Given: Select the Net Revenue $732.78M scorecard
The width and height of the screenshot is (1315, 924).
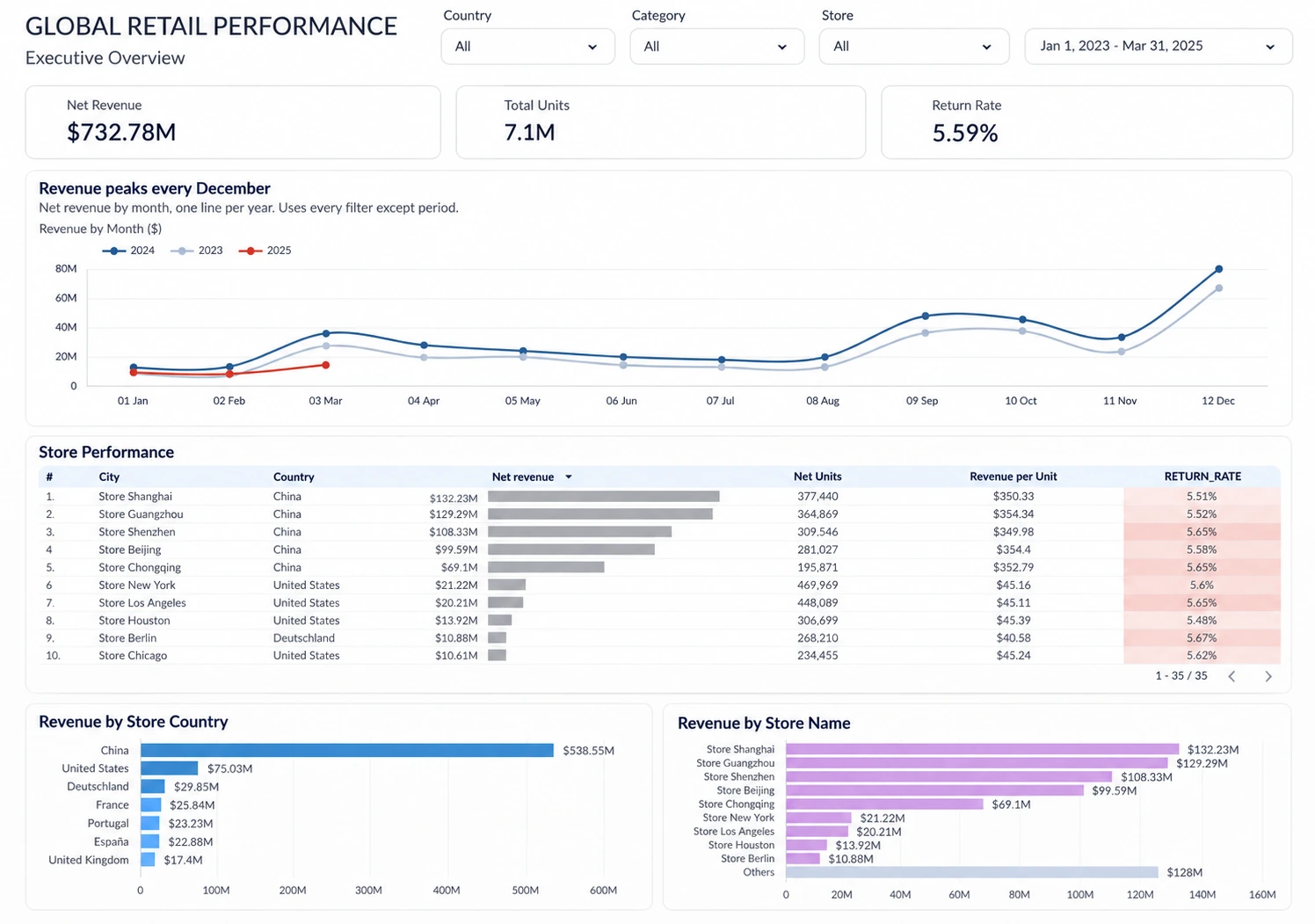Looking at the screenshot, I should (233, 122).
